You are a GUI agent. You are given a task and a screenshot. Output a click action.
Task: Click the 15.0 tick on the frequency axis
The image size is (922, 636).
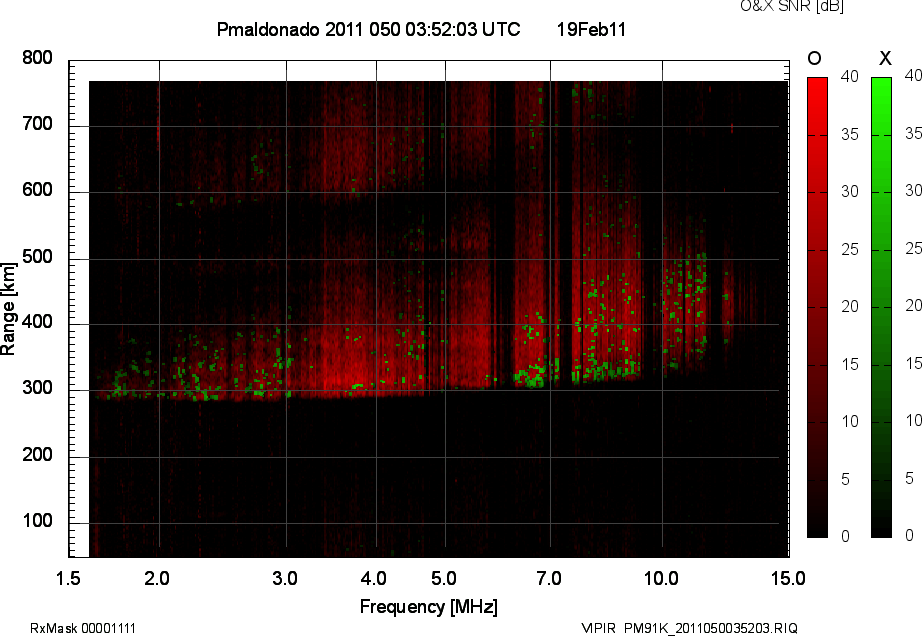[787, 578]
